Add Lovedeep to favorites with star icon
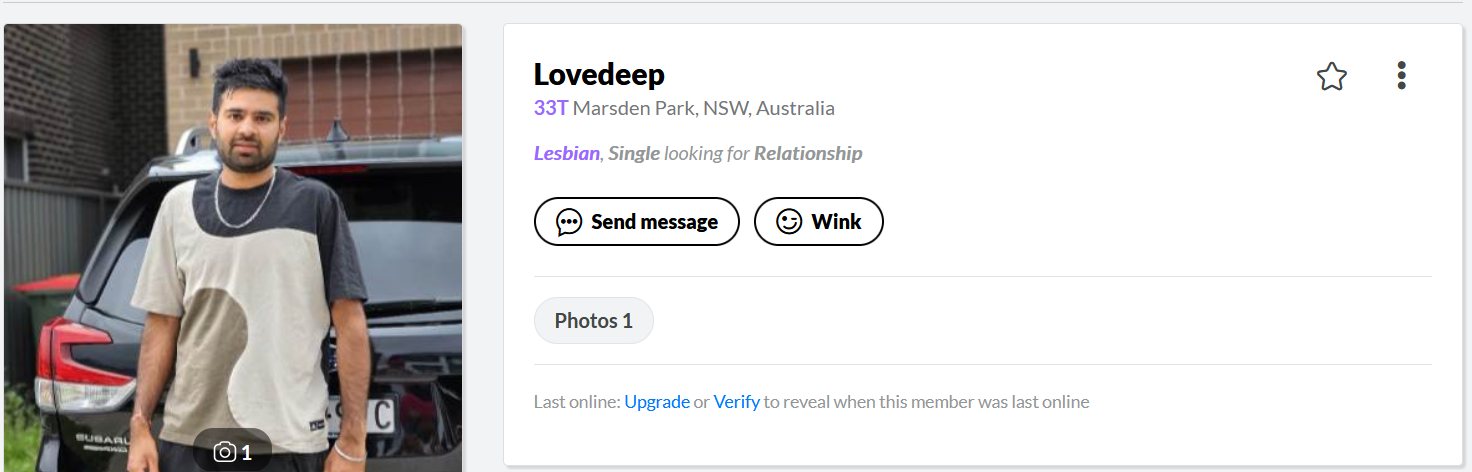This screenshot has width=1472, height=472. point(1331,76)
